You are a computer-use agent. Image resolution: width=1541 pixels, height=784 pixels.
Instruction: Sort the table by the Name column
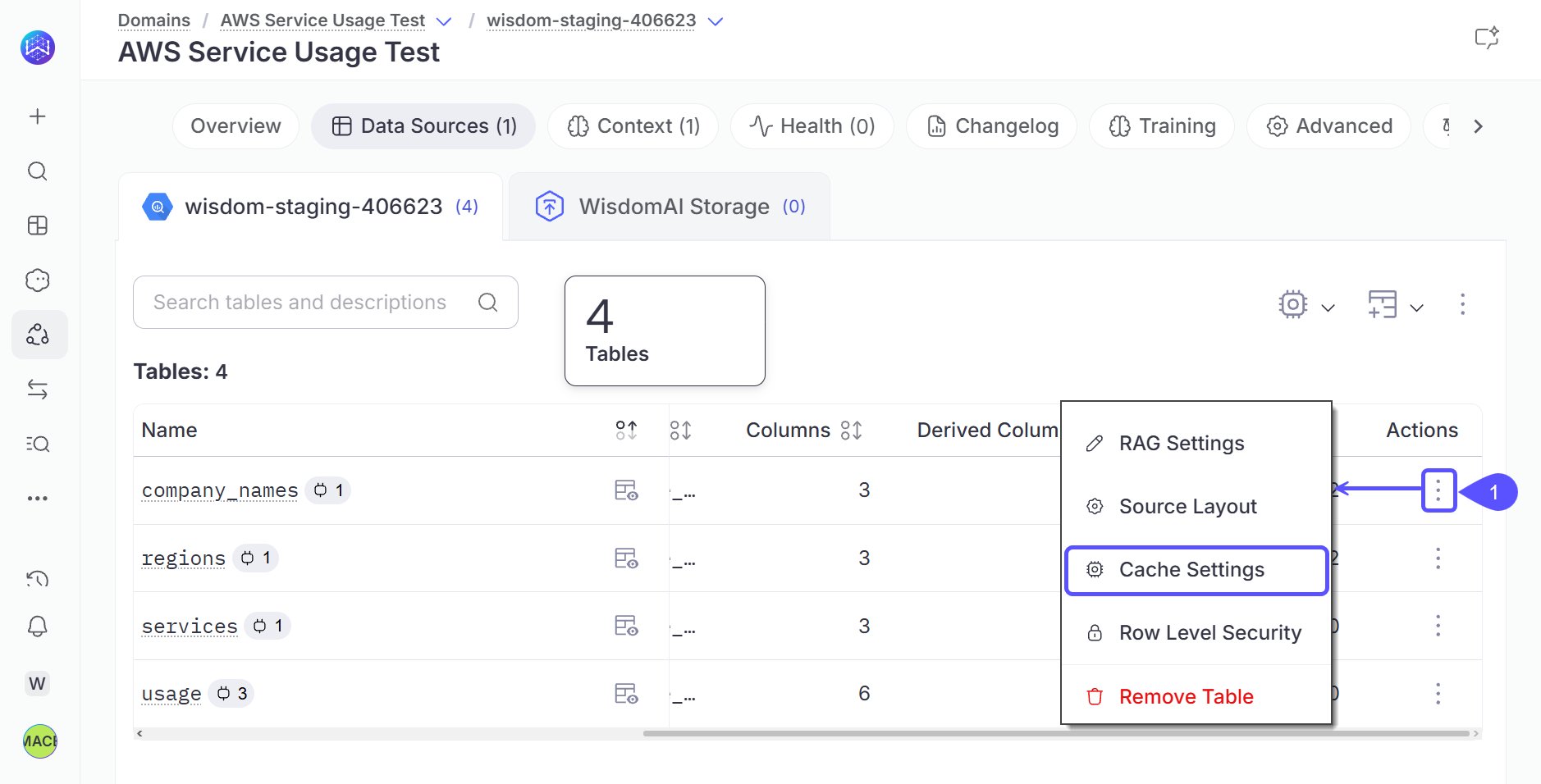pyautogui.click(x=626, y=430)
